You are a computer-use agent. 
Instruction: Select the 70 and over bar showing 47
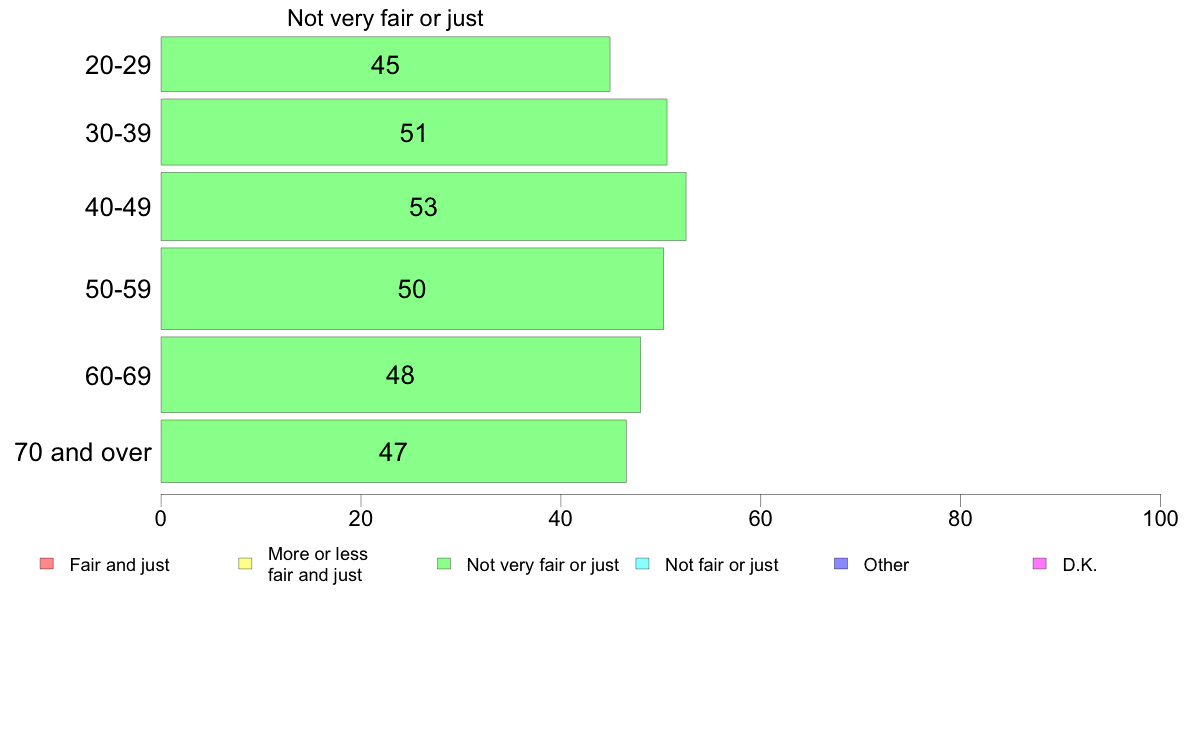pos(393,451)
